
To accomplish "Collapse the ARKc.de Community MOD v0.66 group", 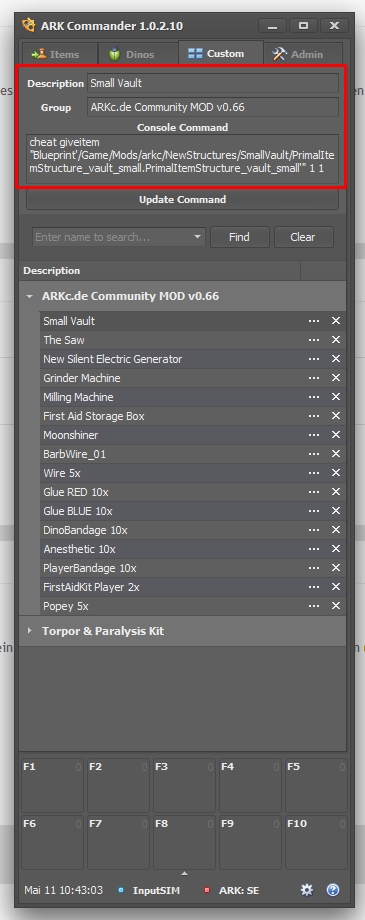I will tap(29, 297).
